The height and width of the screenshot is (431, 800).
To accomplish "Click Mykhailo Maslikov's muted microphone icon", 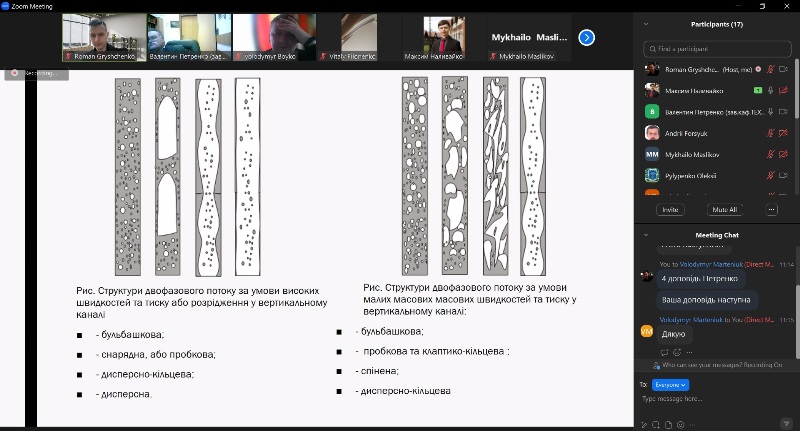I will [x=771, y=154].
